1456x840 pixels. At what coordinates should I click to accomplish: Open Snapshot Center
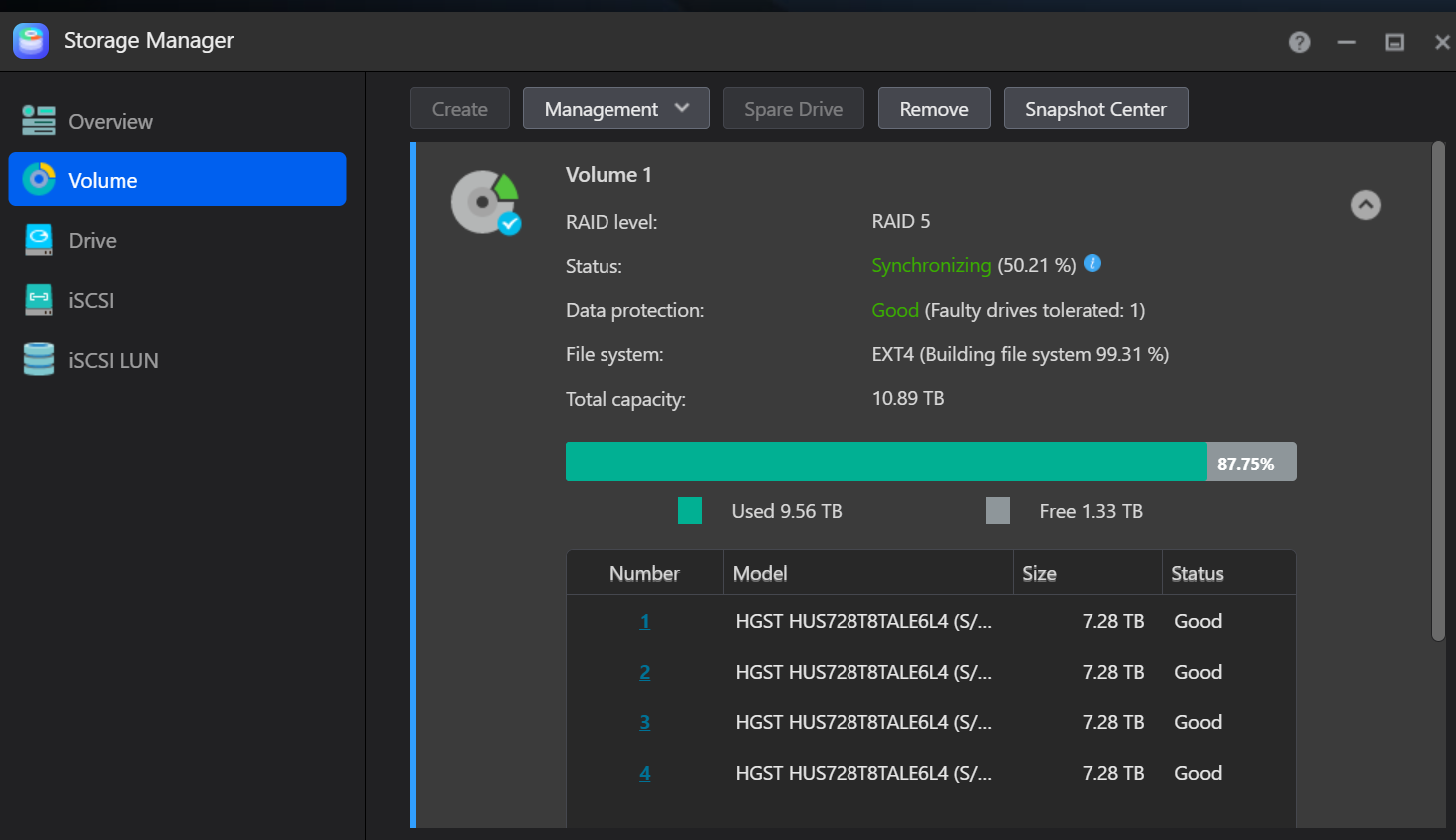pos(1094,109)
